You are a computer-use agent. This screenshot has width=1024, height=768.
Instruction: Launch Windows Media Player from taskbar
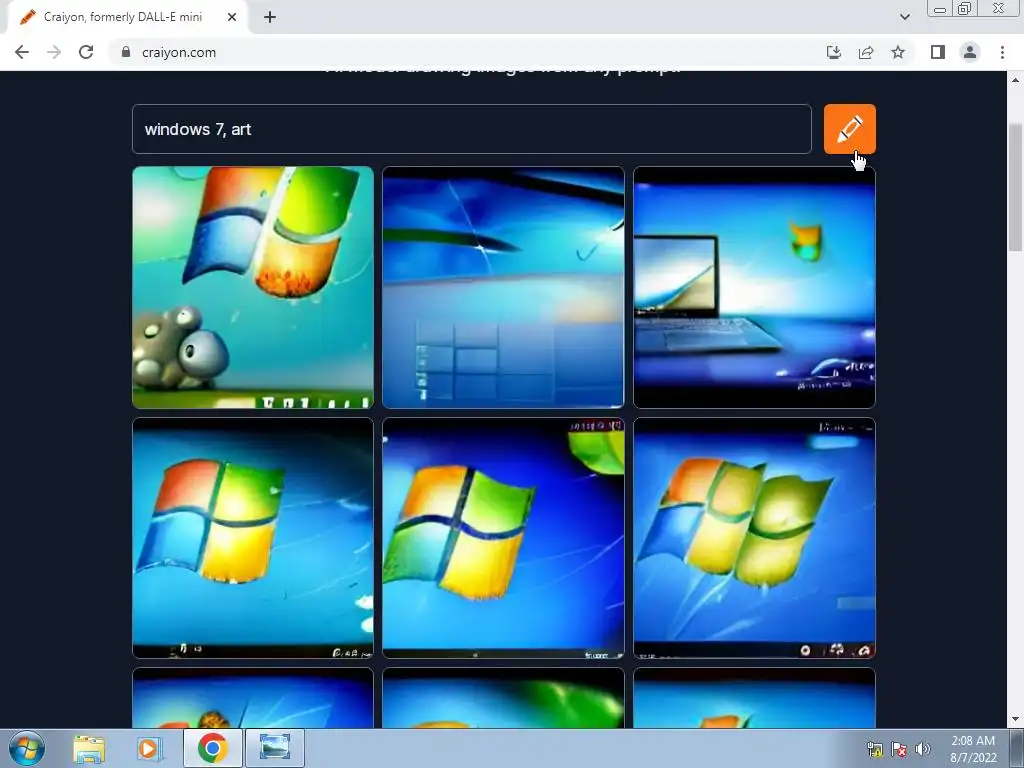pos(150,748)
